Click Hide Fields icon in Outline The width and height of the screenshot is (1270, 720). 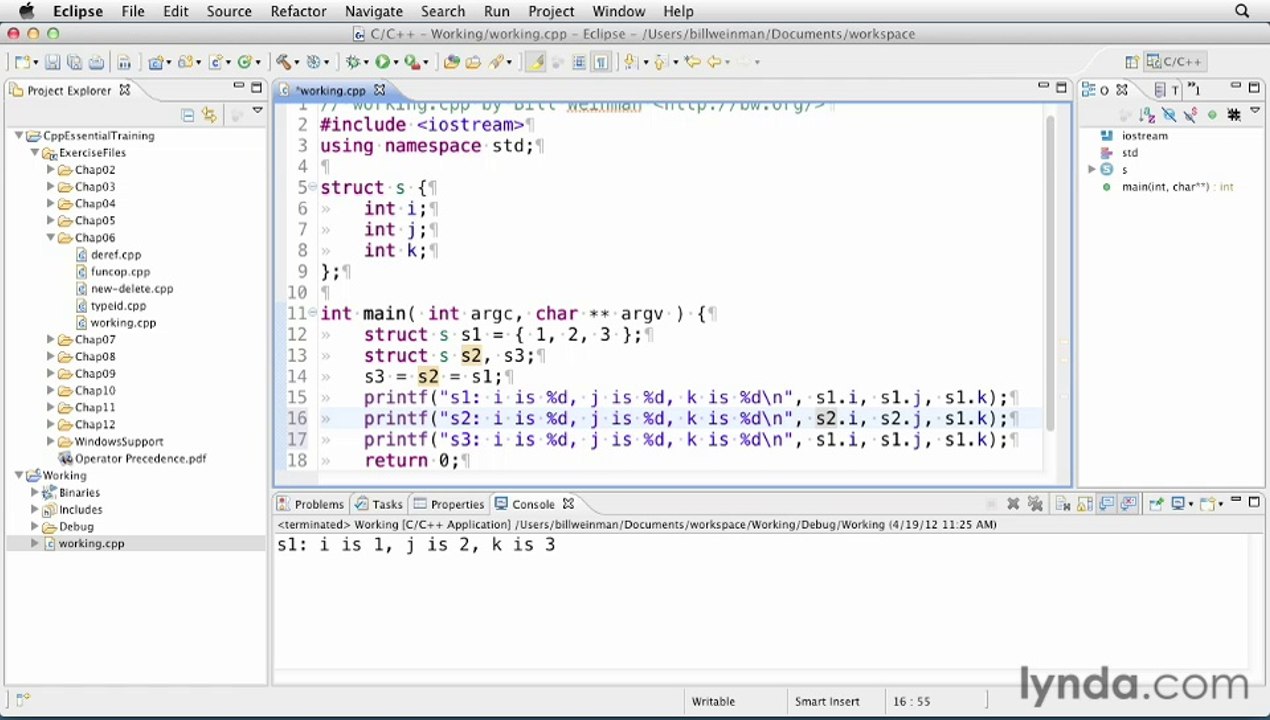[x=1168, y=115]
